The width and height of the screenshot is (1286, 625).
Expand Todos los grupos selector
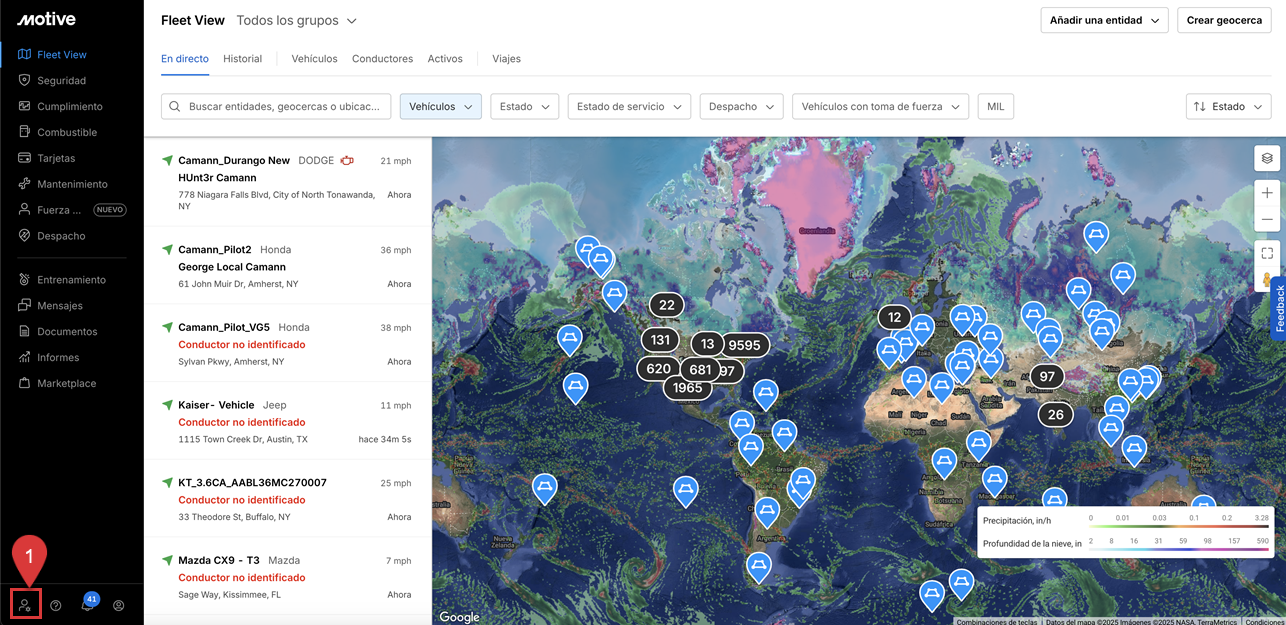297,20
